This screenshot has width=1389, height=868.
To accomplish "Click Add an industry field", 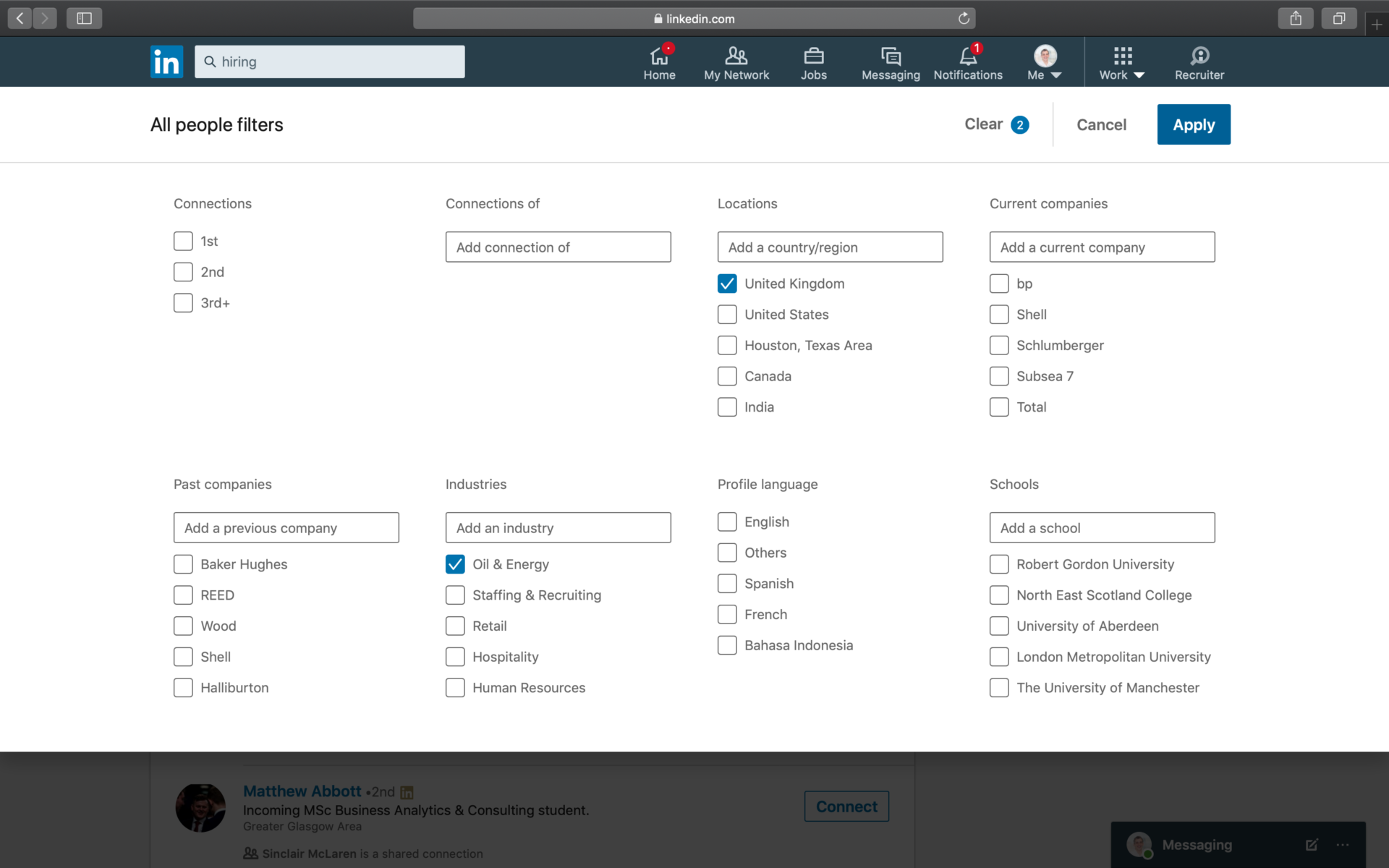I will pos(558,528).
